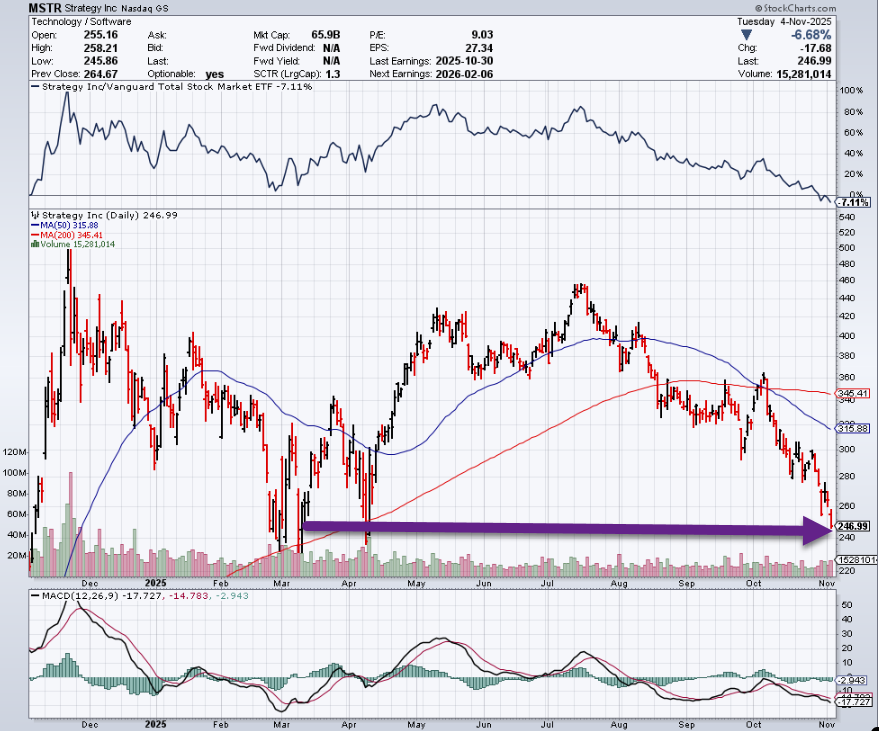The height and width of the screenshot is (731, 879).
Task: Click the 246.99 last price flag
Action: point(853,526)
